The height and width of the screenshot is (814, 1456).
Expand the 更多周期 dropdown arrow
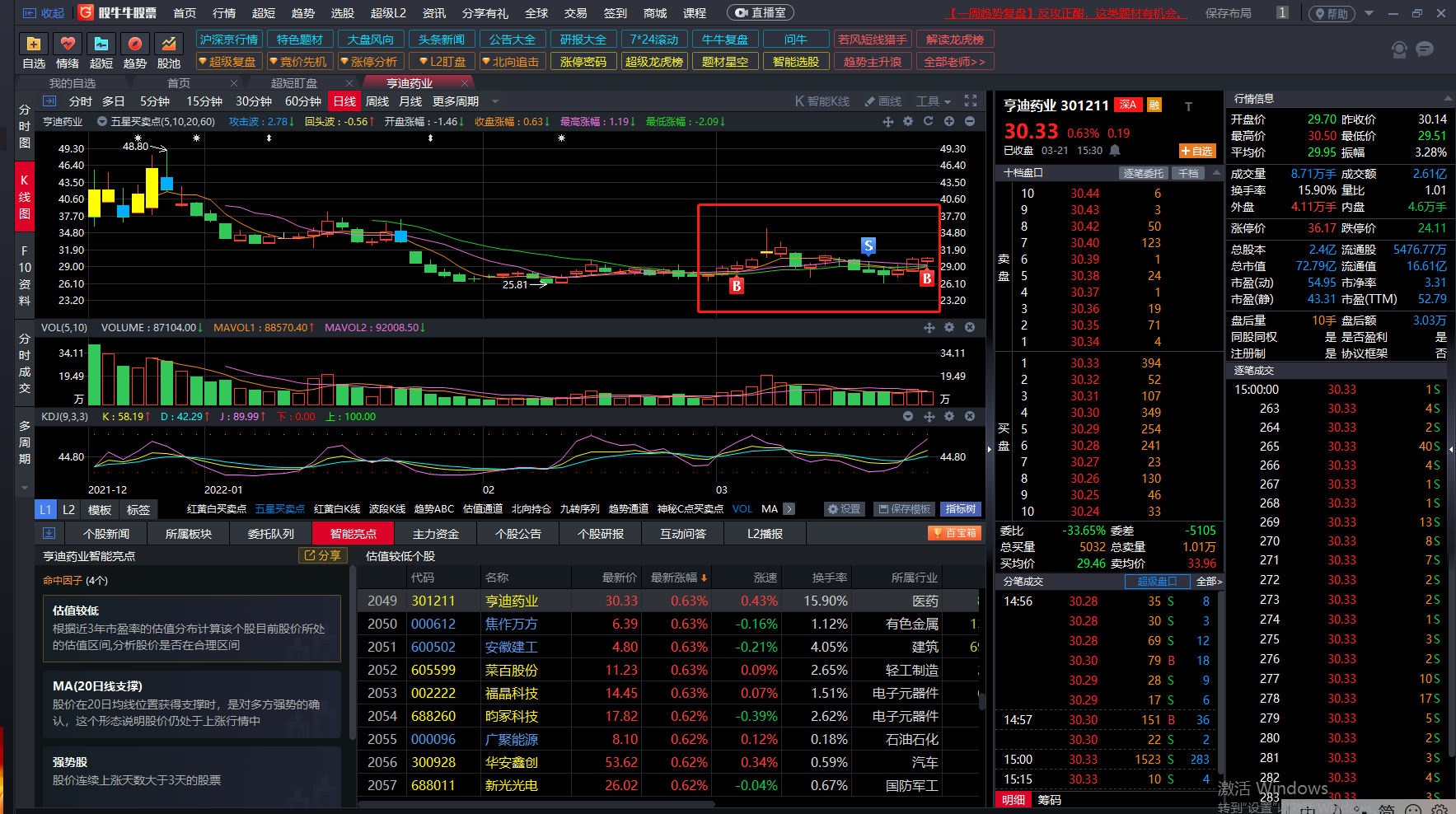(495, 101)
